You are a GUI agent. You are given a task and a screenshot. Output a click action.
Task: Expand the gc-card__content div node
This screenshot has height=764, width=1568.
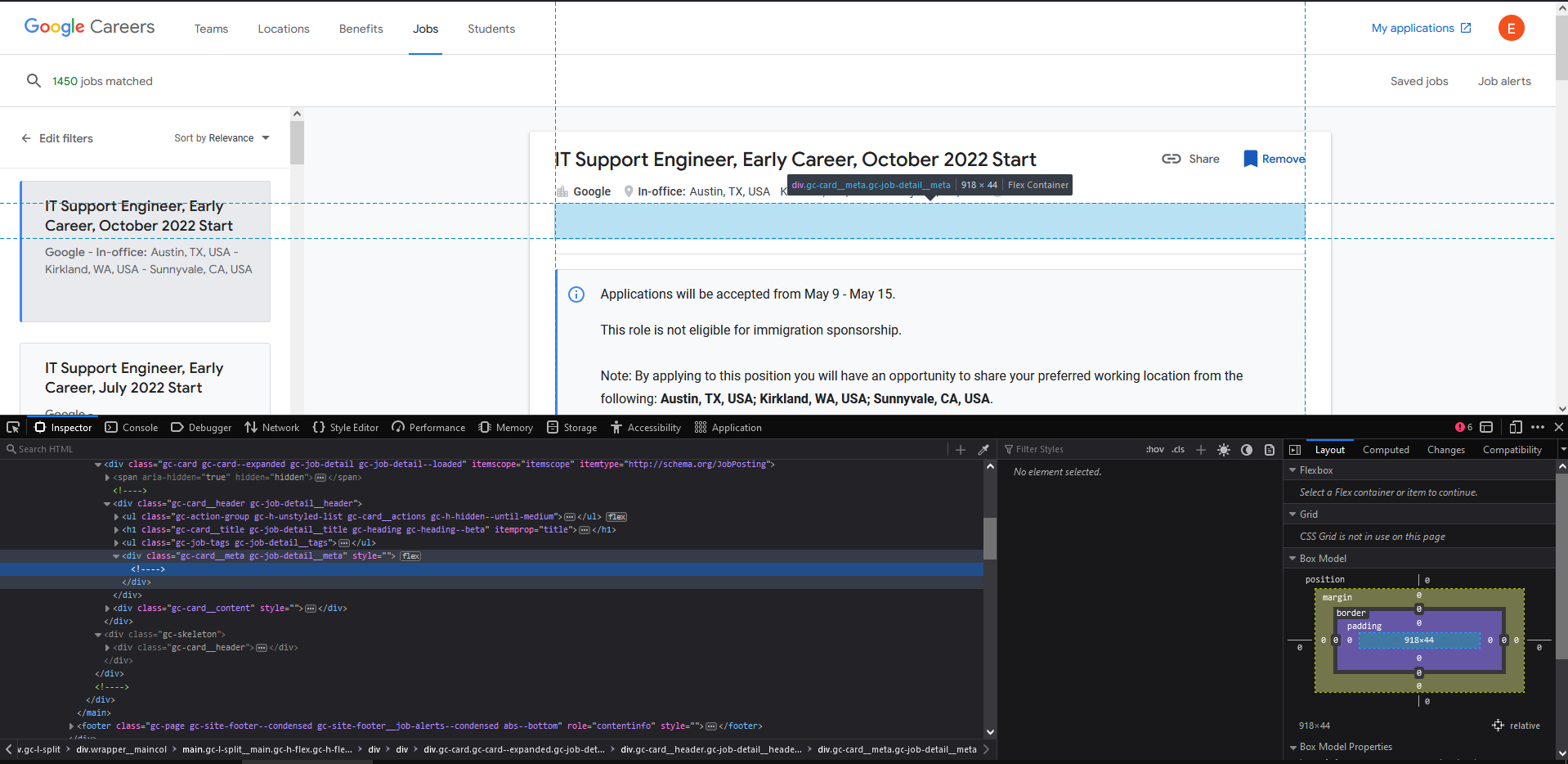(107, 609)
